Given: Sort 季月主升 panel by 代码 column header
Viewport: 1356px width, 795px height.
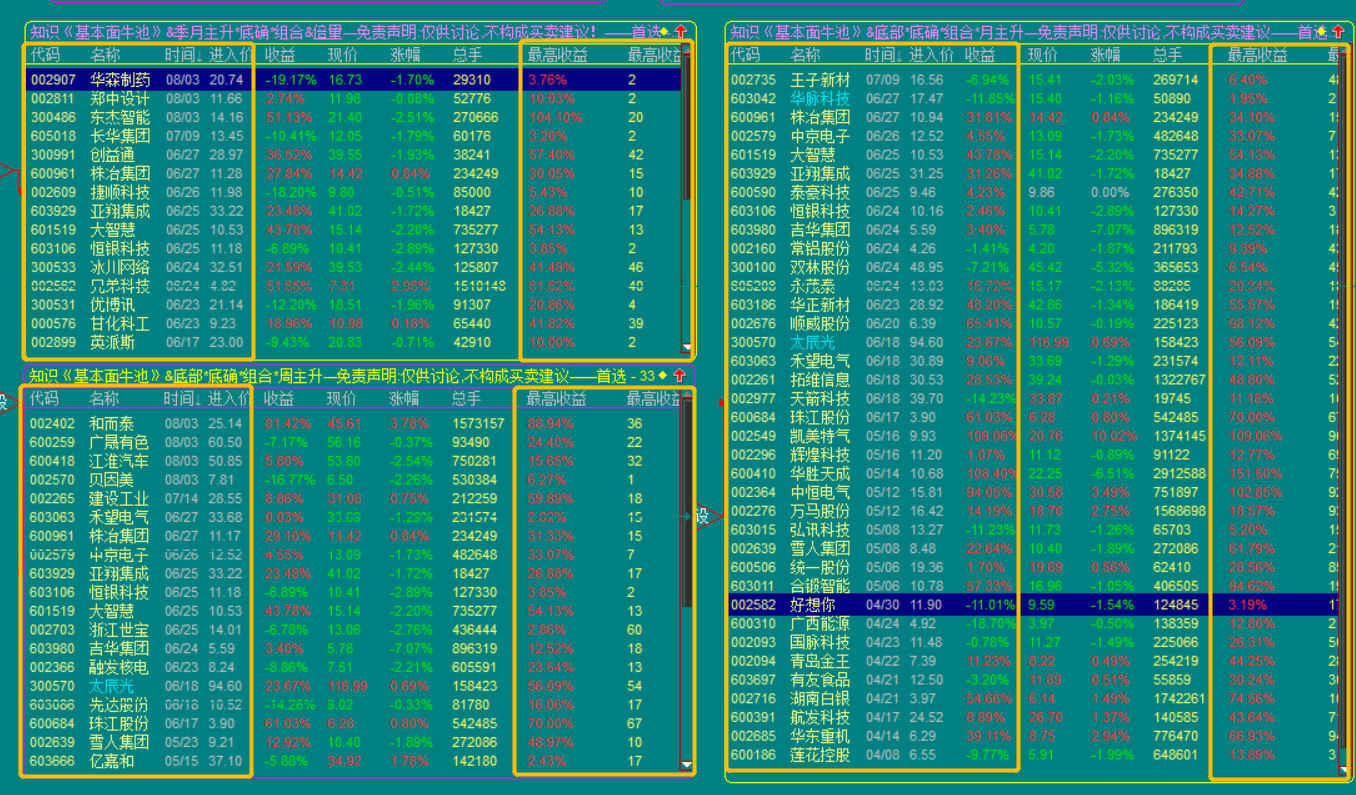Looking at the screenshot, I should pyautogui.click(x=45, y=54).
